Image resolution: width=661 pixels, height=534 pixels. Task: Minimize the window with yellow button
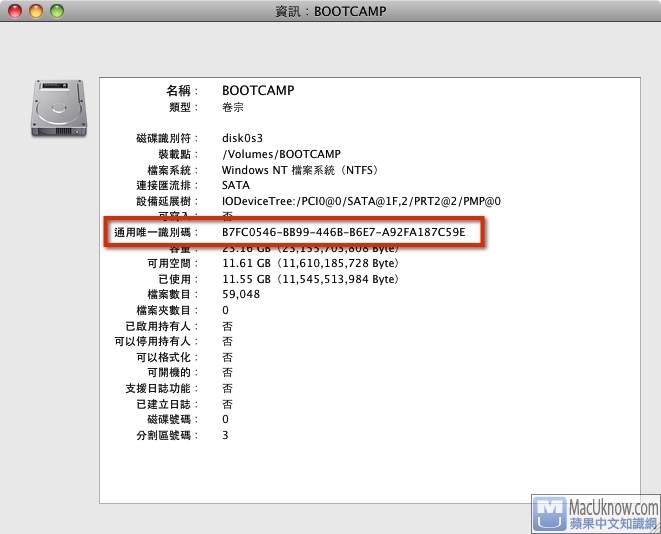pos(37,11)
